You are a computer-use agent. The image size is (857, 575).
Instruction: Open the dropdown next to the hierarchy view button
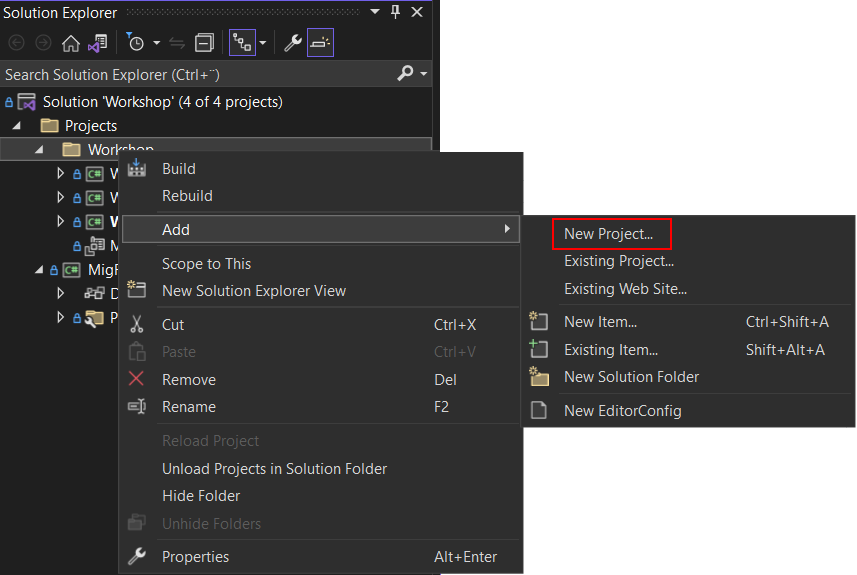[263, 43]
